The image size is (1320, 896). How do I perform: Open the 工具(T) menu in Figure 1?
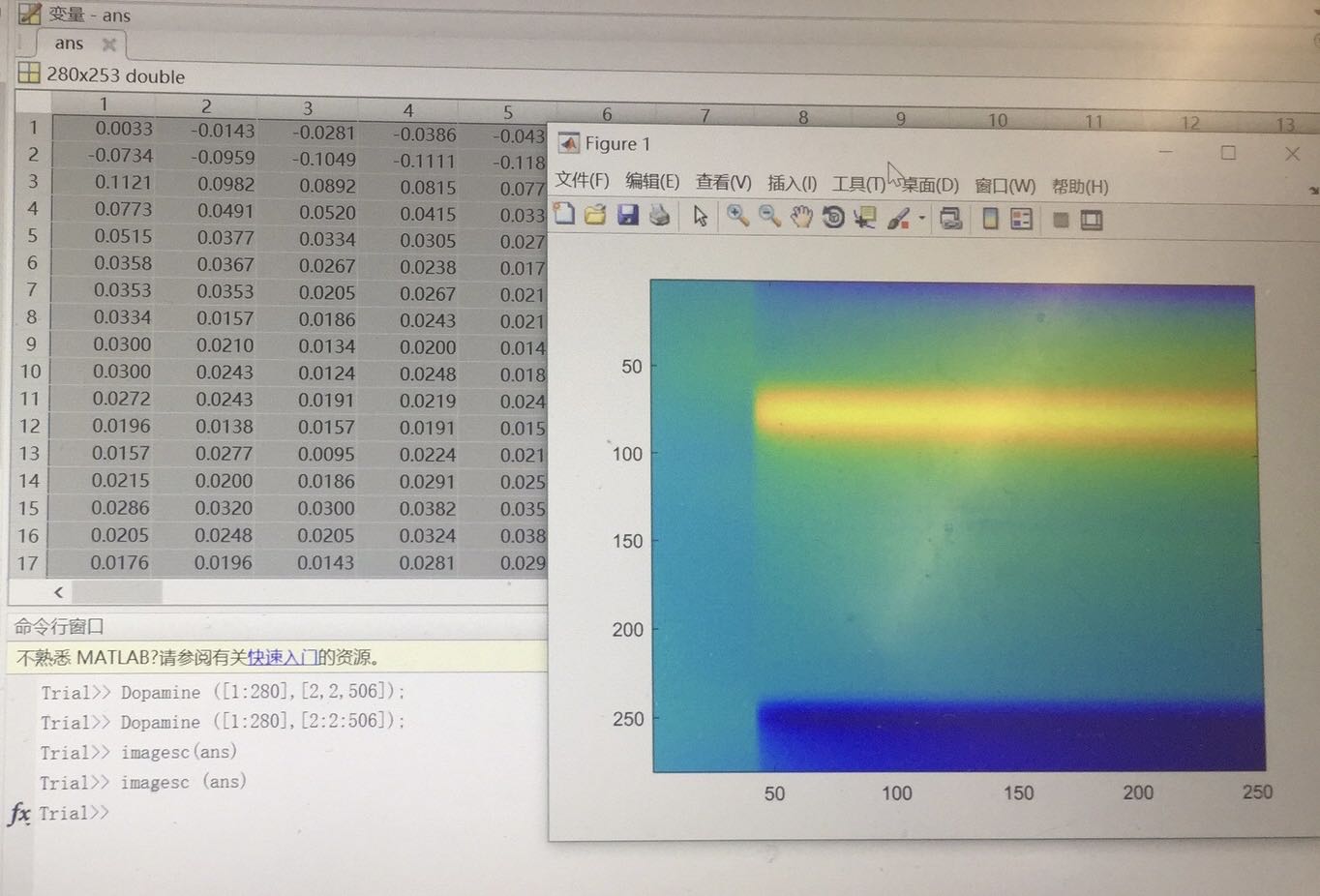click(859, 184)
